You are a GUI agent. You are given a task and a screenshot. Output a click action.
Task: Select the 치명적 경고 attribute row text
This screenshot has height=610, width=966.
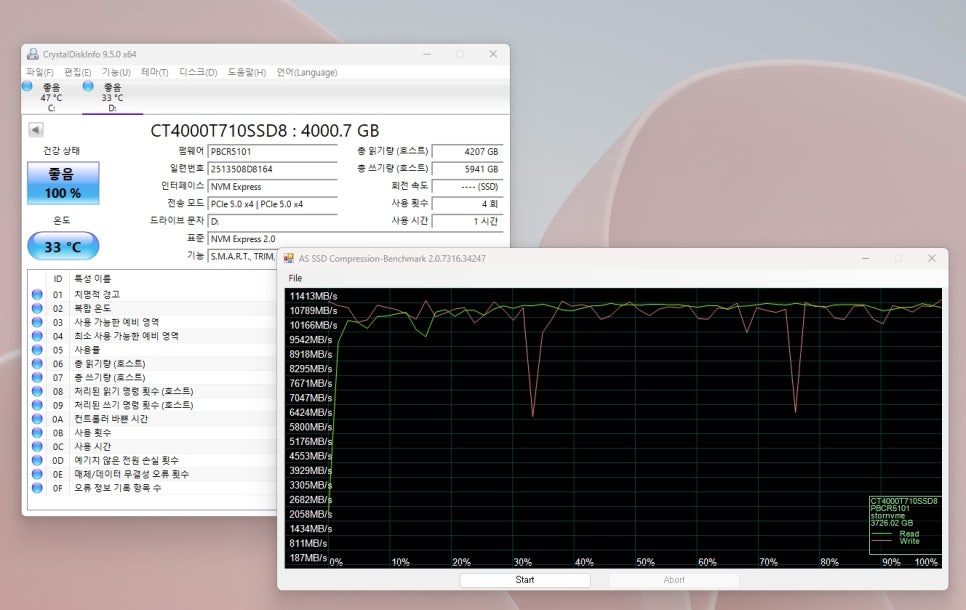(x=97, y=295)
